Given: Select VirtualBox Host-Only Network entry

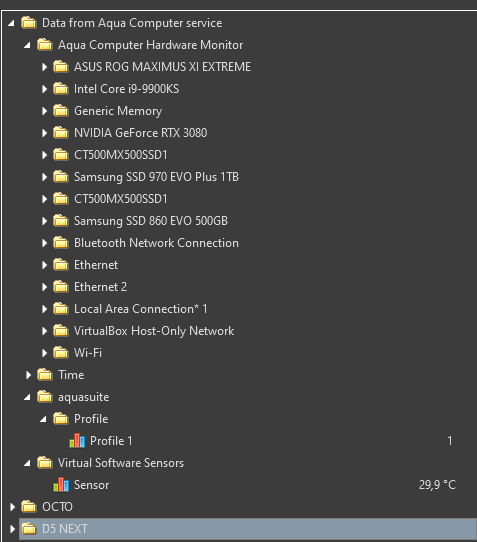Looking at the screenshot, I should pos(154,331).
